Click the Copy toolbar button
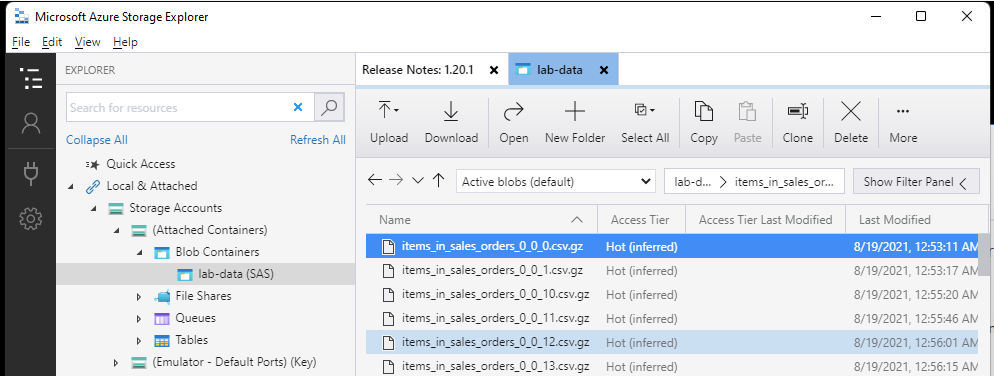 (x=704, y=122)
